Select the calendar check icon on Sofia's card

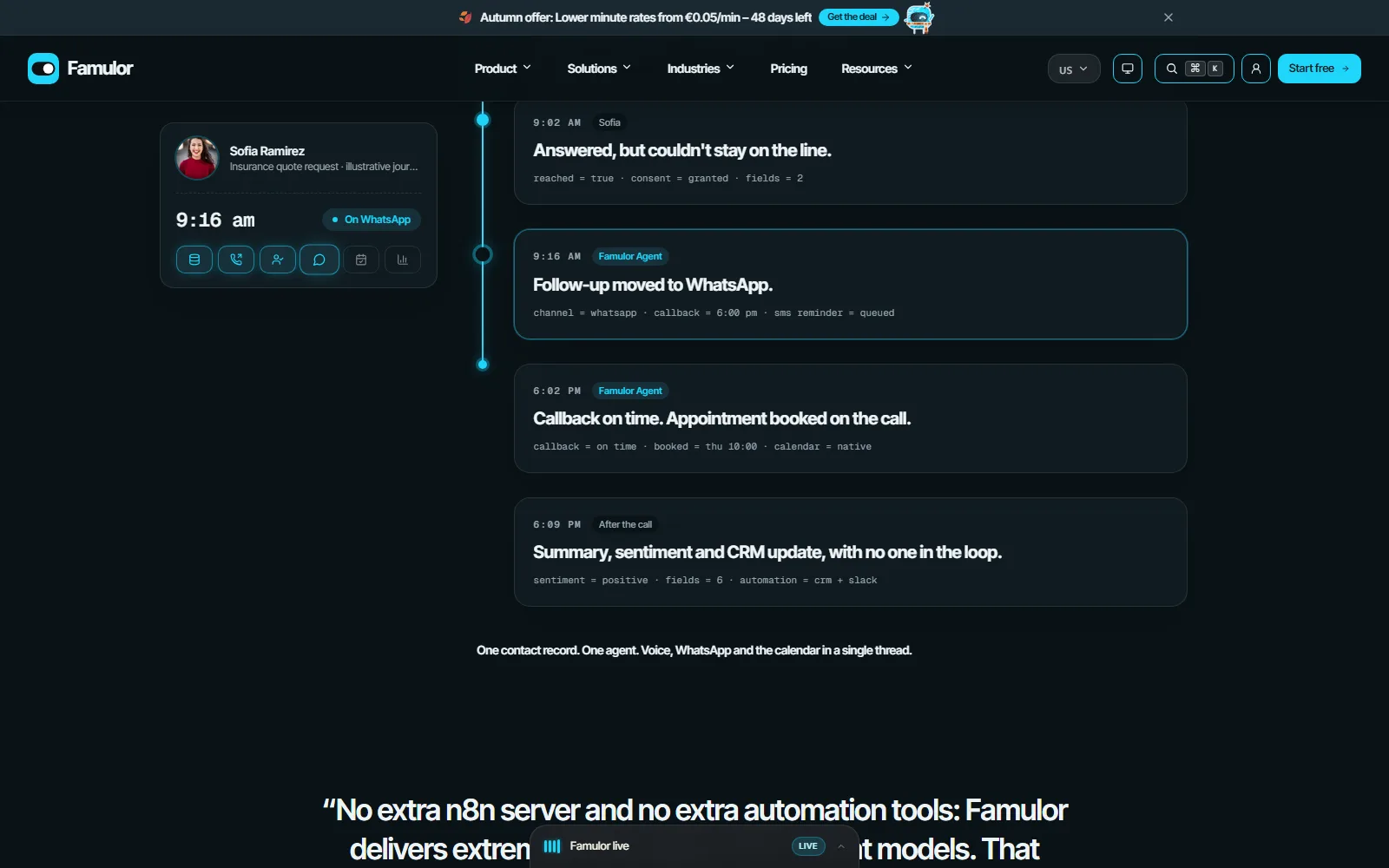pos(361,260)
